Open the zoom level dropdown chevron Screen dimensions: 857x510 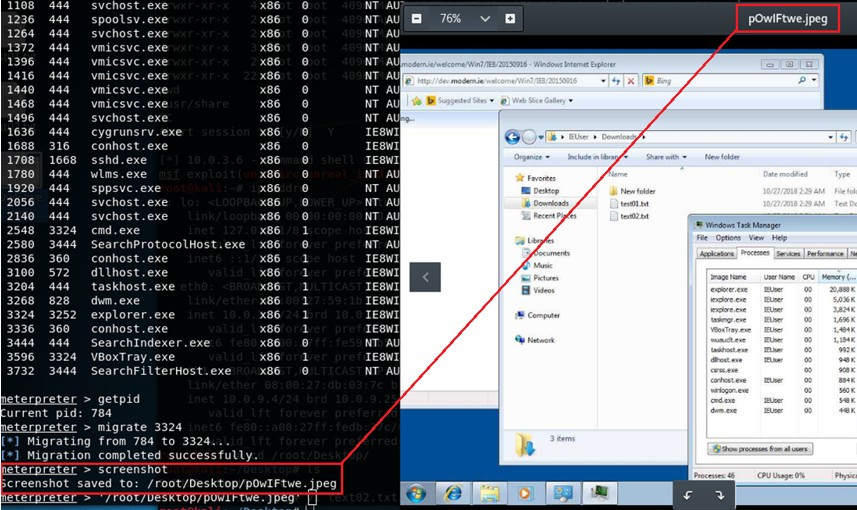point(484,19)
